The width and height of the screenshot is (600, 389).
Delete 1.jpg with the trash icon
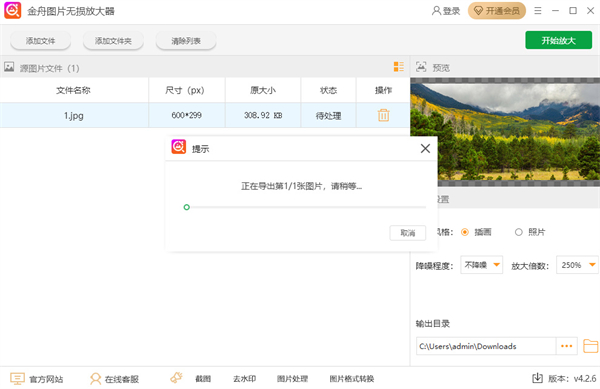coord(383,115)
